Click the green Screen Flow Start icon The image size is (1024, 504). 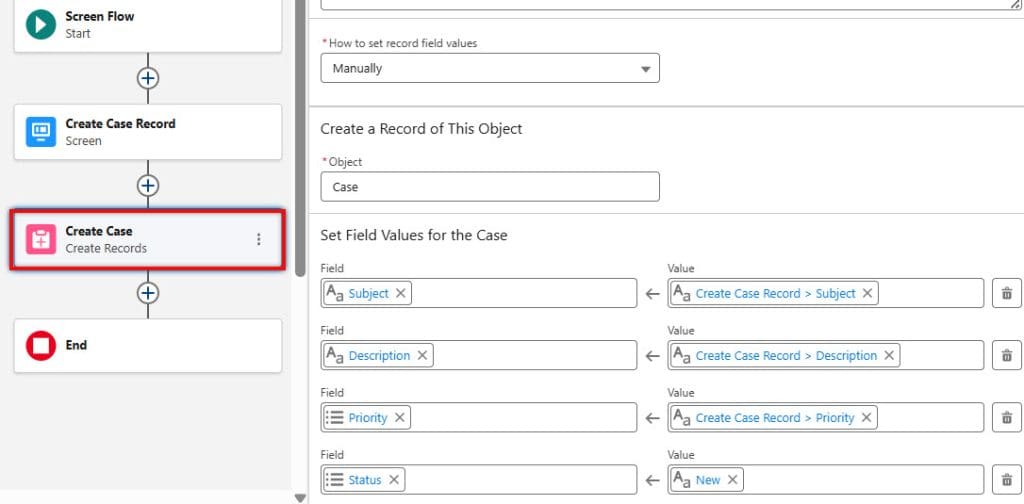point(40,25)
